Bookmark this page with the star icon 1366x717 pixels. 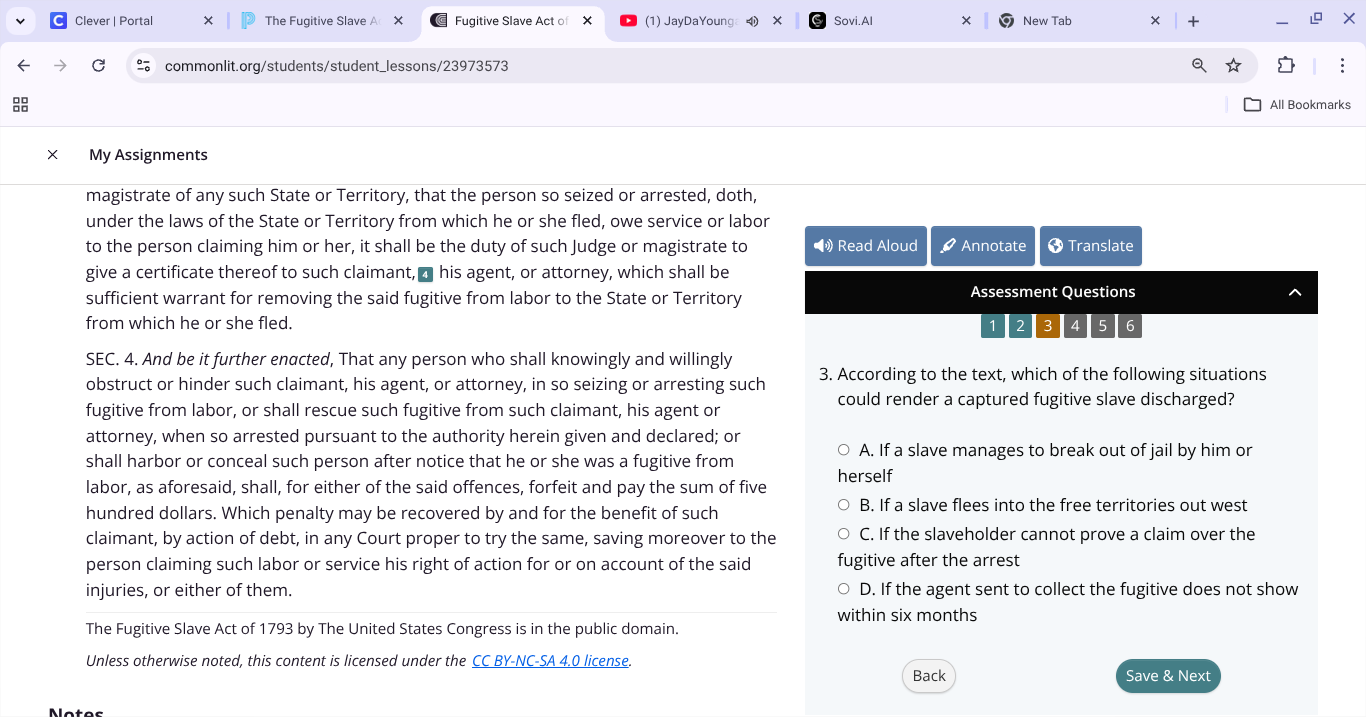pyautogui.click(x=1234, y=65)
